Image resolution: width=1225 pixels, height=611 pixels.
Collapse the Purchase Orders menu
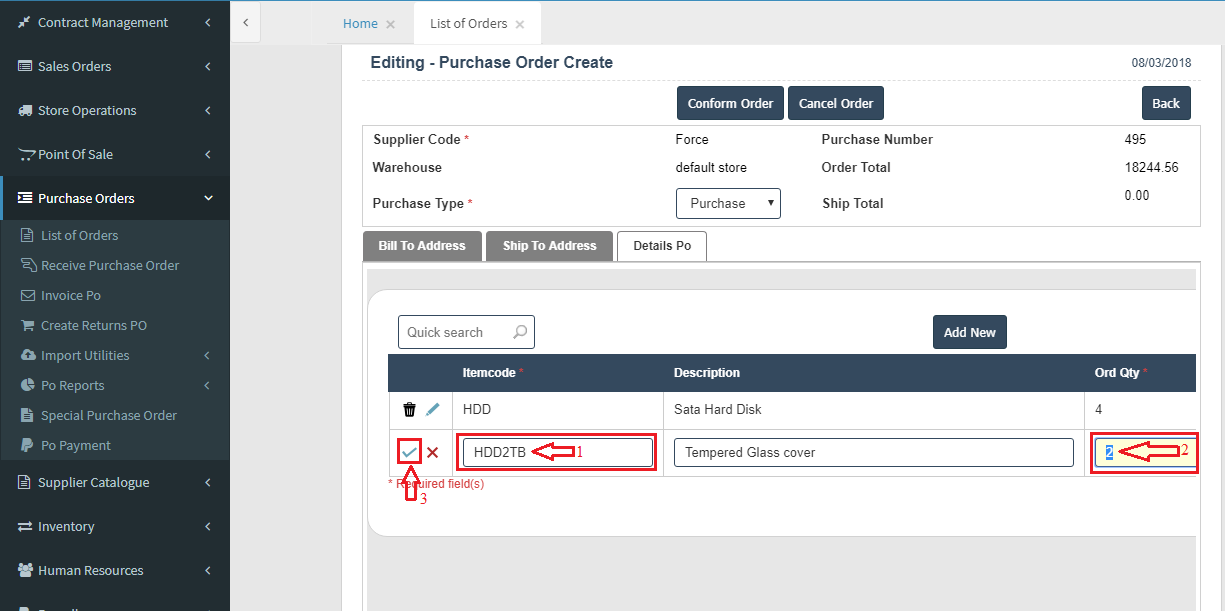coord(114,198)
